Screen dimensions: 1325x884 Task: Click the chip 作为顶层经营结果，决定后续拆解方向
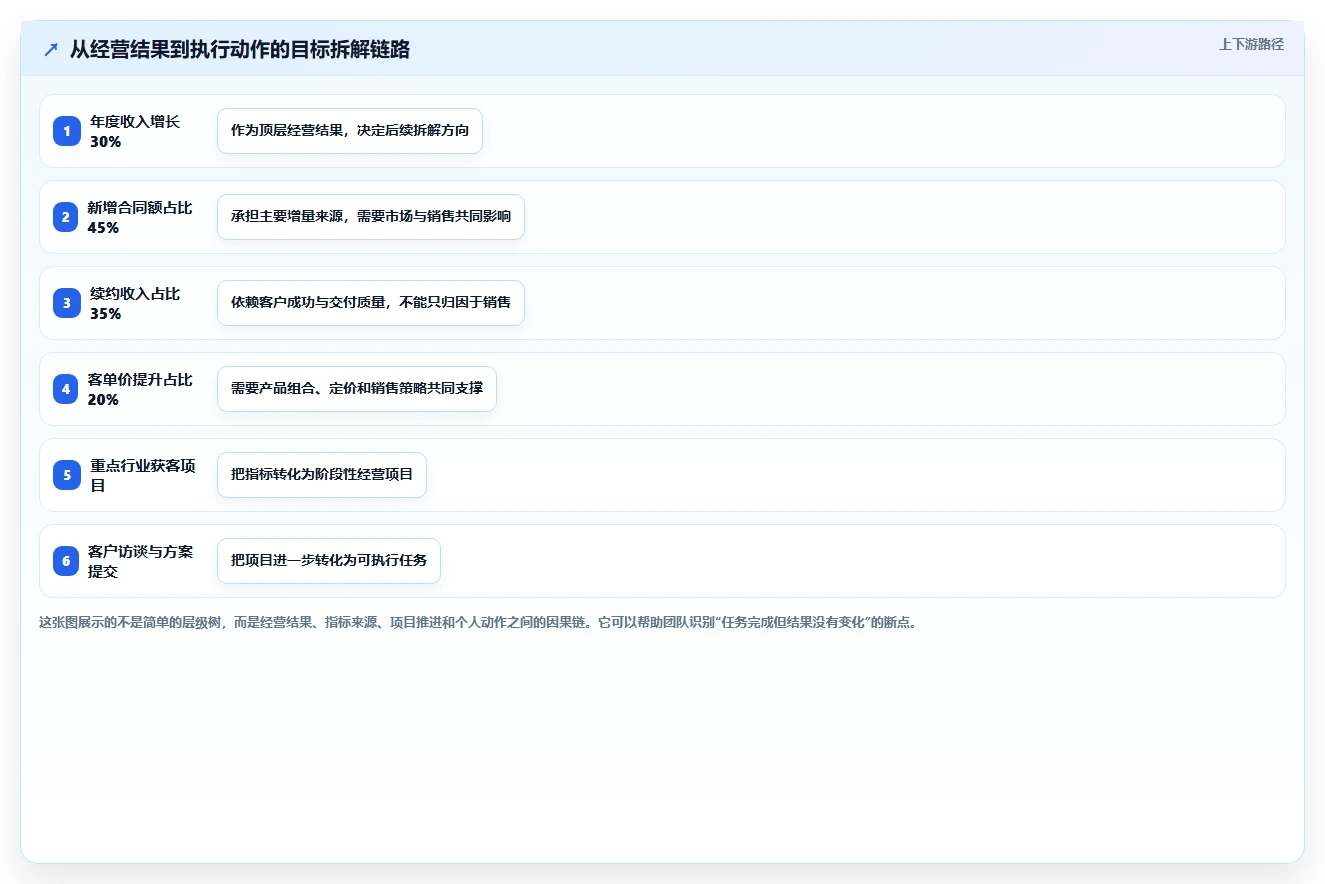point(350,131)
